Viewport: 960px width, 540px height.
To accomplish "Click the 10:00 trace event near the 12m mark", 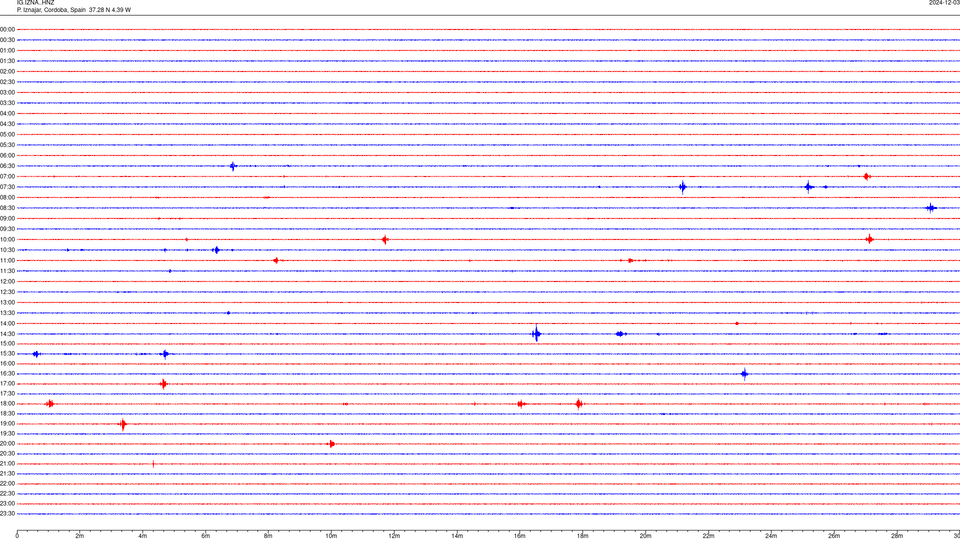I will tap(384, 239).
